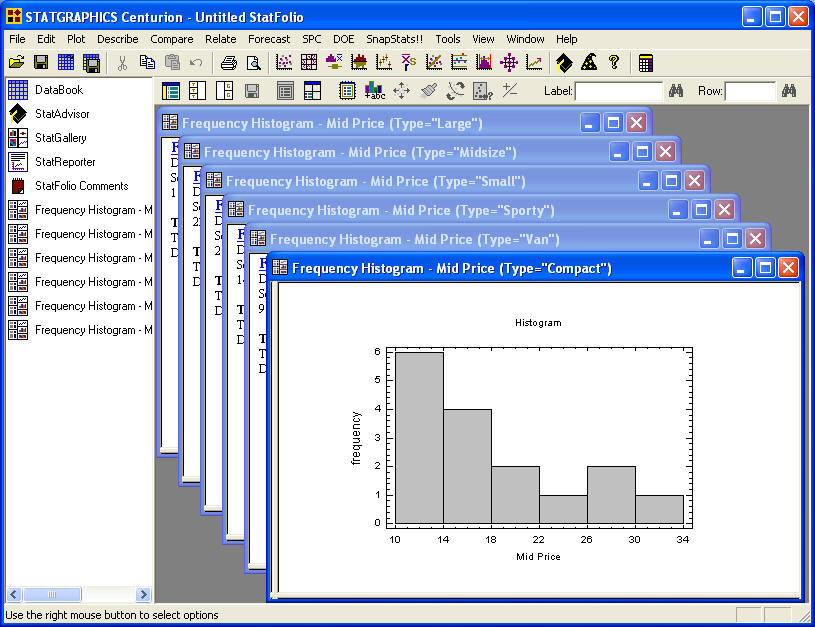Click the matrix plot grid icon
Image resolution: width=815 pixels, height=627 pixels.
[309, 63]
